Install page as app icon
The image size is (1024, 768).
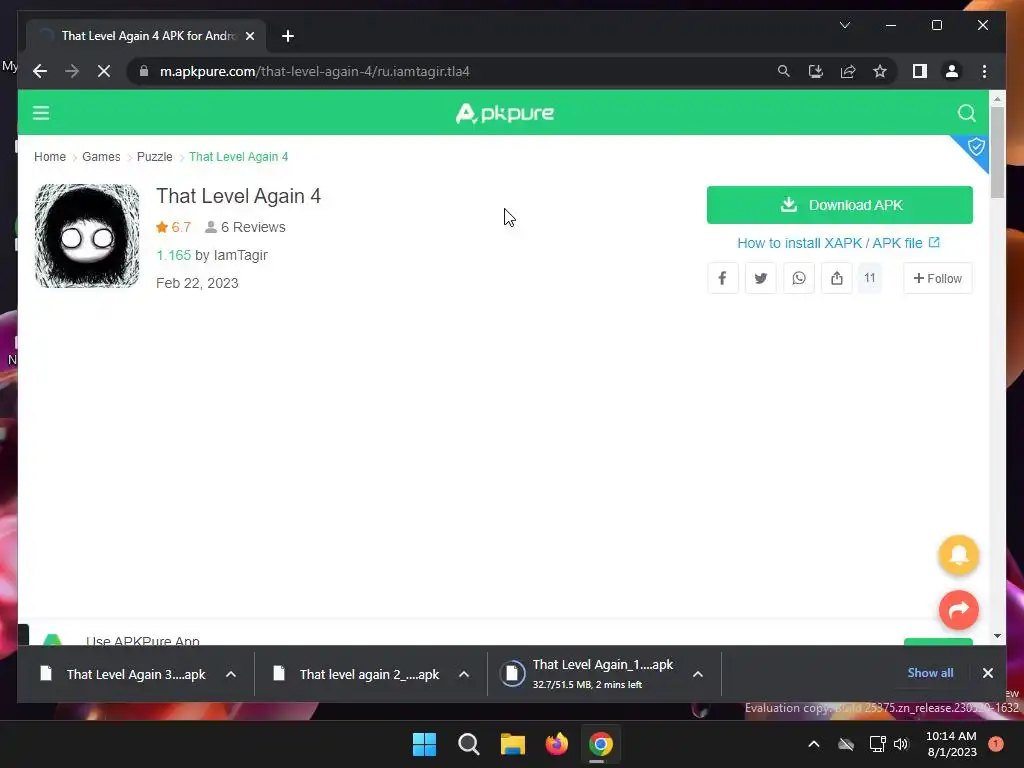pos(816,71)
